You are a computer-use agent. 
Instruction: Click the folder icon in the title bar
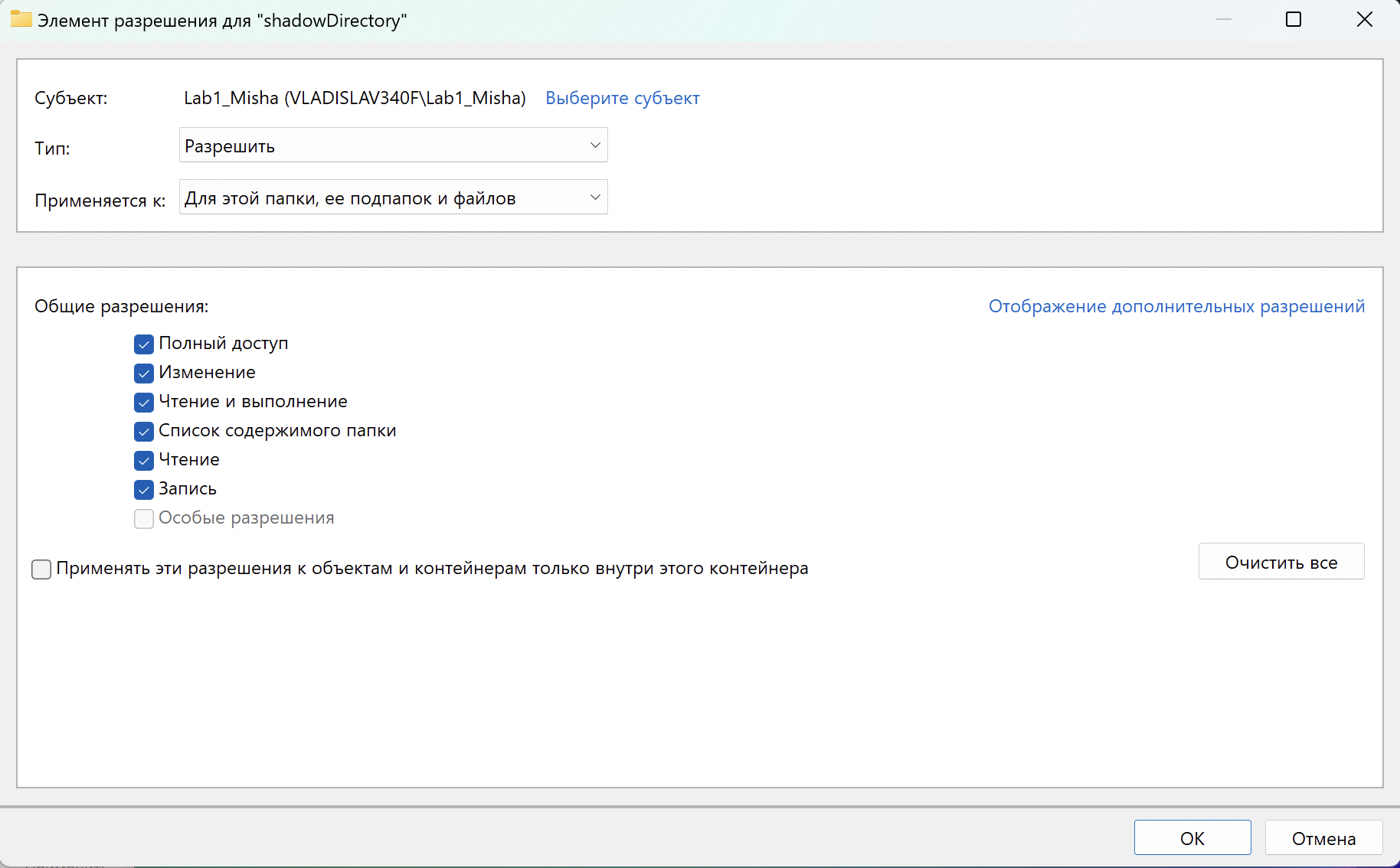click(x=21, y=20)
